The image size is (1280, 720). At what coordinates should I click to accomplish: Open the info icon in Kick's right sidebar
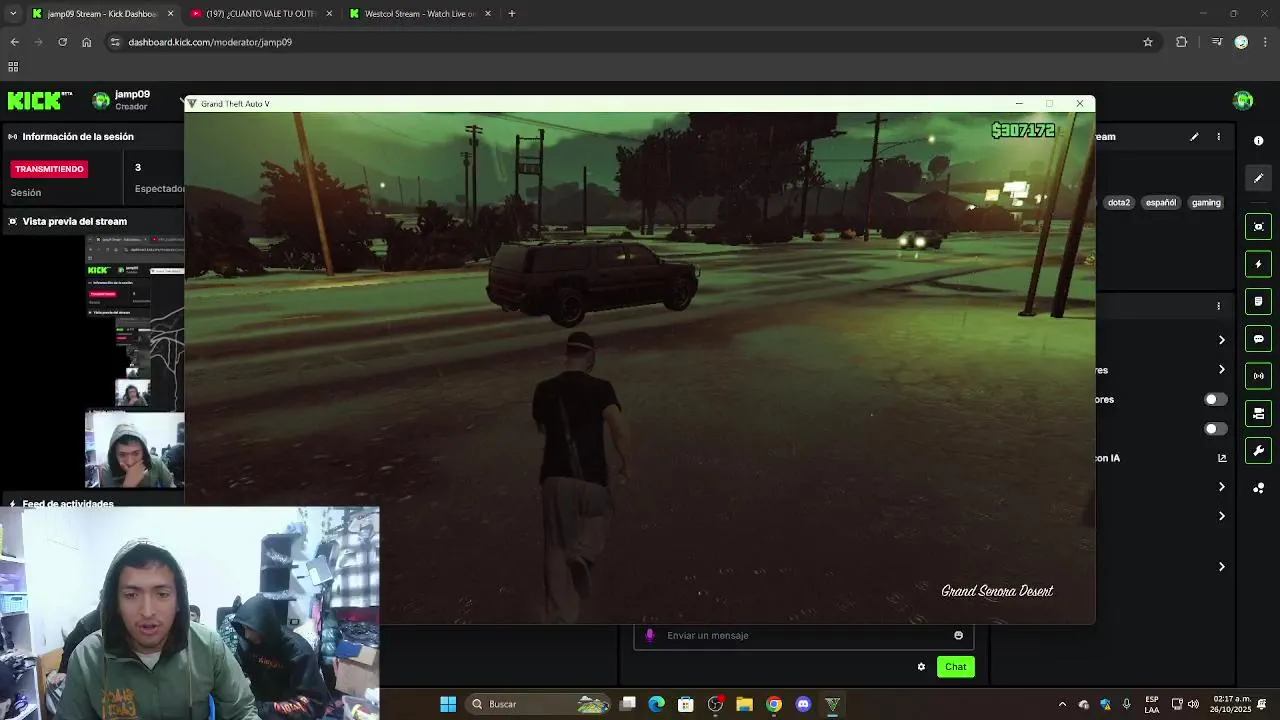tap(1258, 141)
